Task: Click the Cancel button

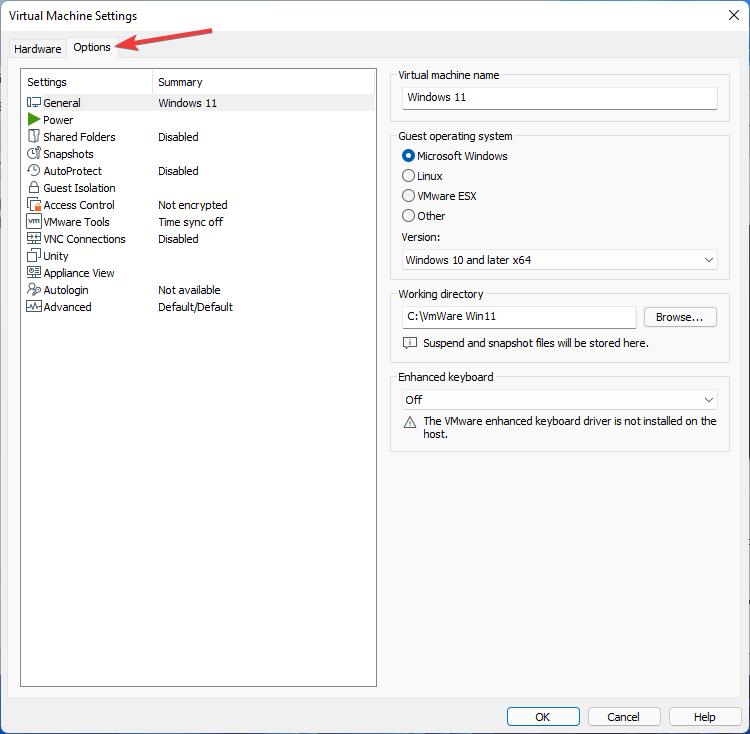Action: tap(623, 717)
